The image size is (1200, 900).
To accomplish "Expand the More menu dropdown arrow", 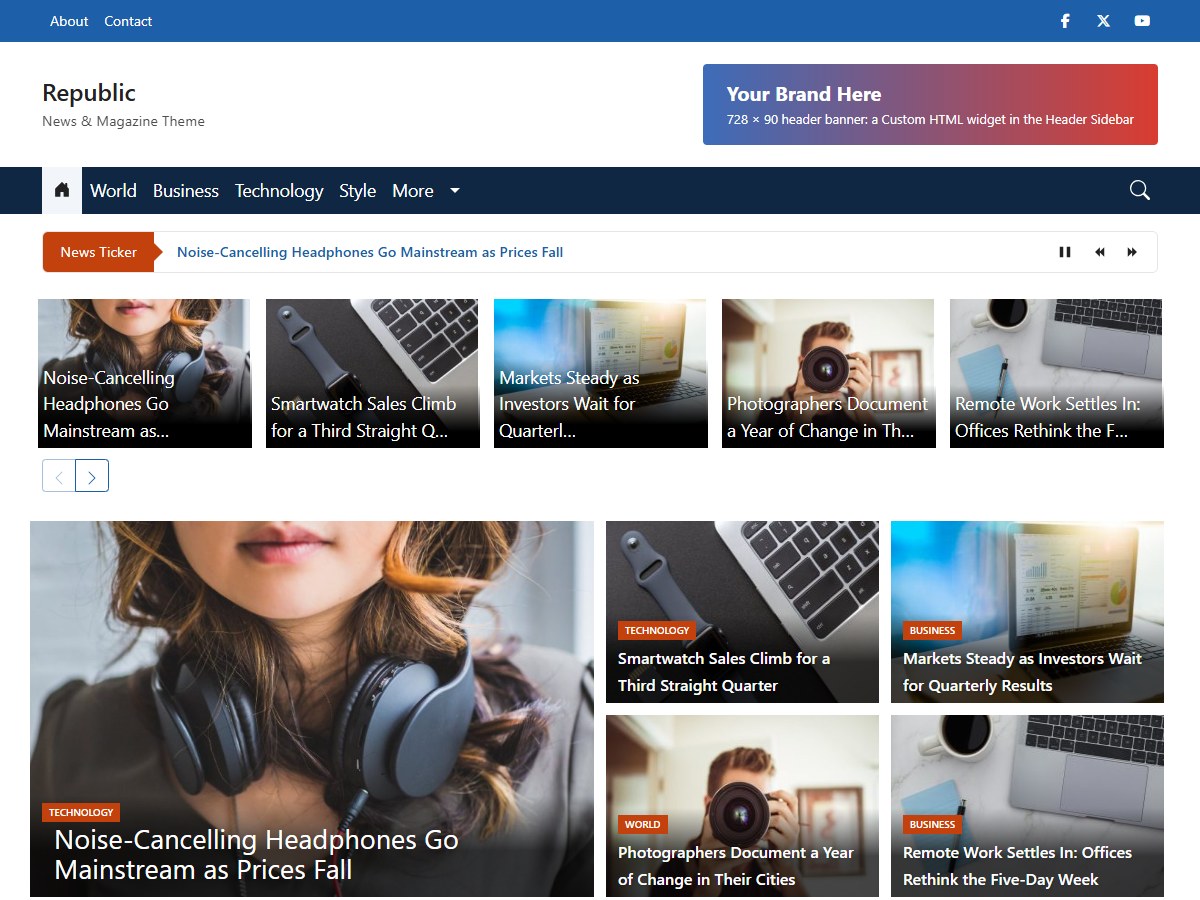I will point(455,190).
